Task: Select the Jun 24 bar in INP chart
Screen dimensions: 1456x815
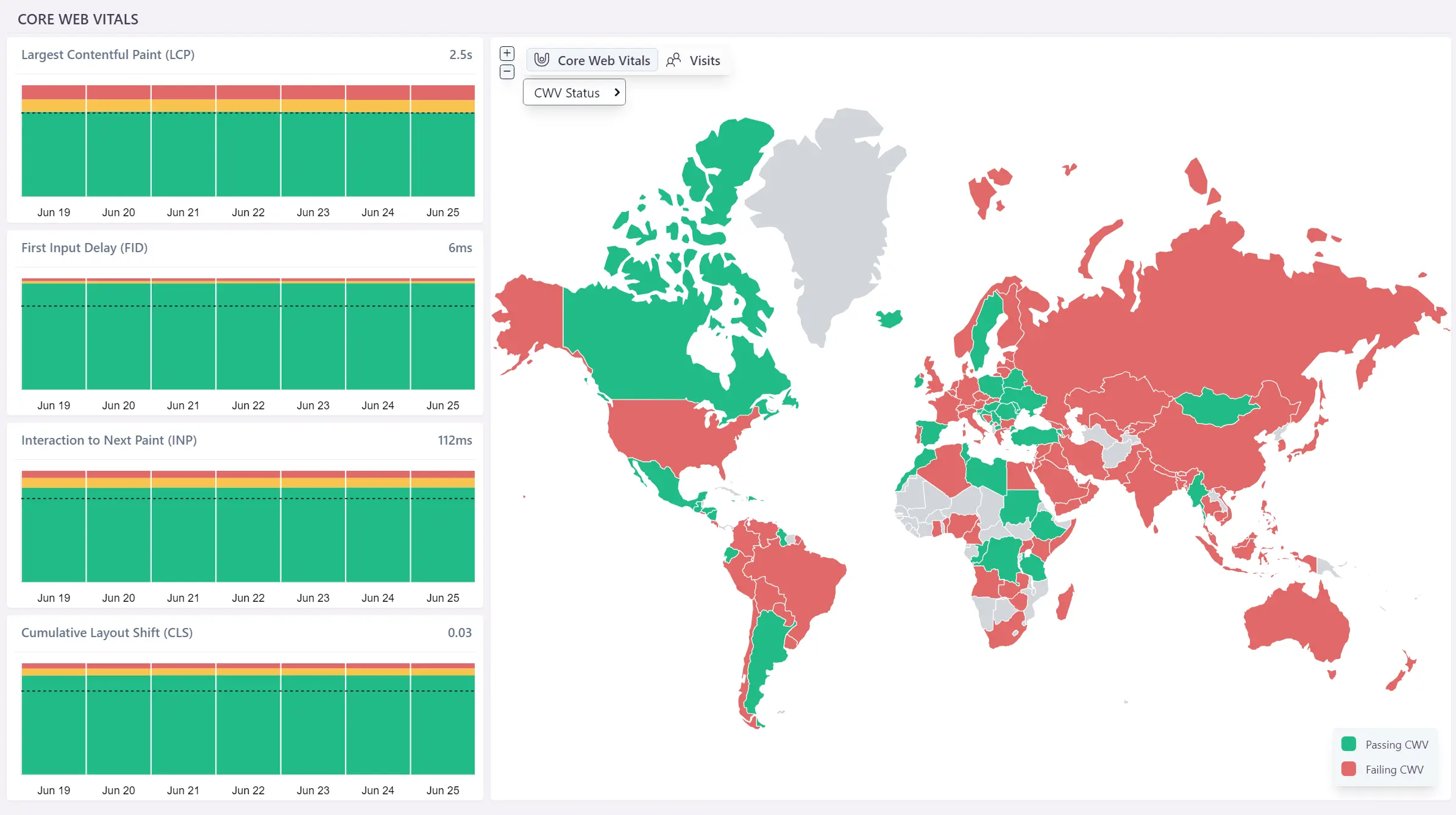Action: pyautogui.click(x=378, y=526)
